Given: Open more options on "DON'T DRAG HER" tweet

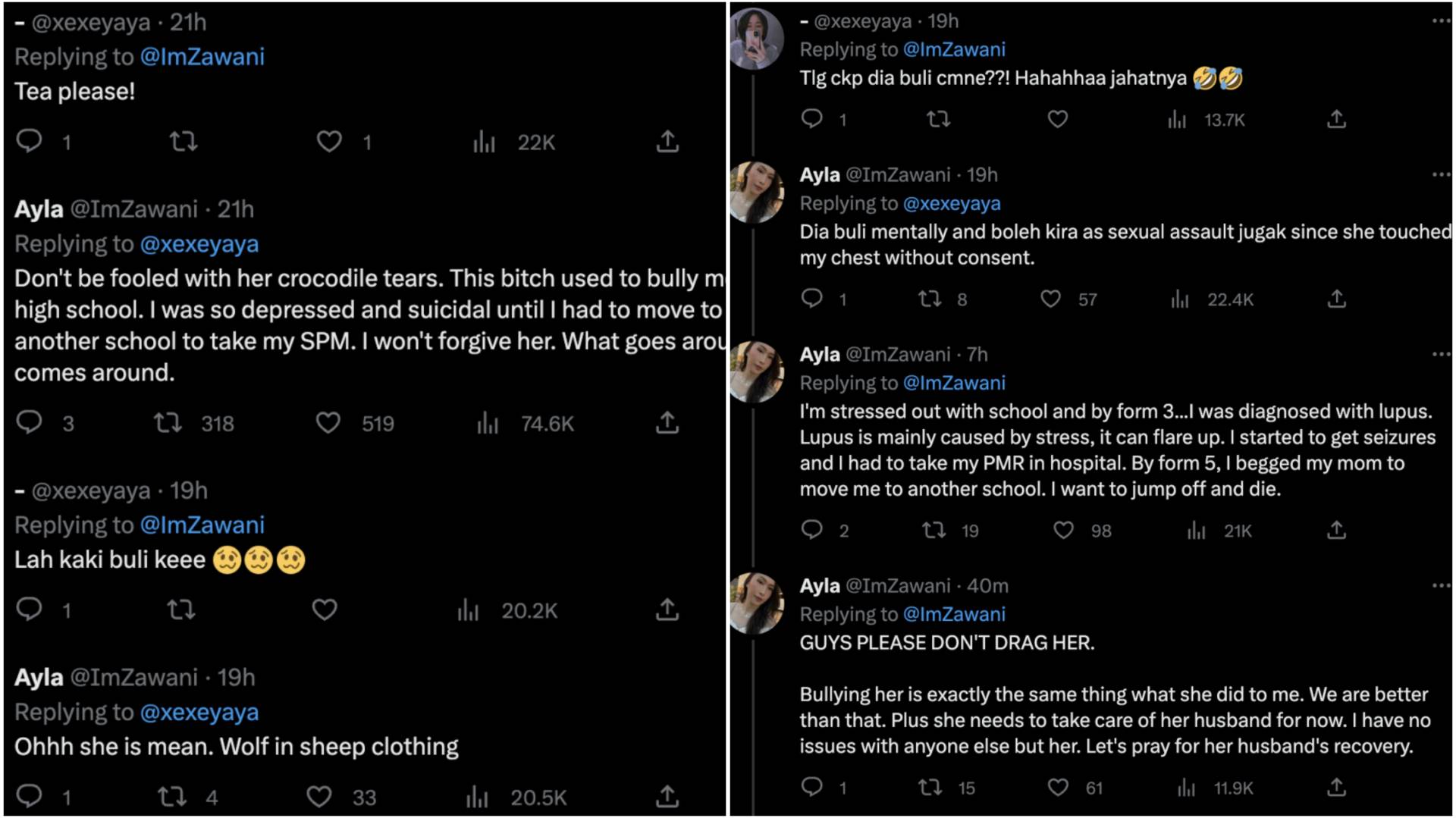Looking at the screenshot, I should tap(1441, 585).
